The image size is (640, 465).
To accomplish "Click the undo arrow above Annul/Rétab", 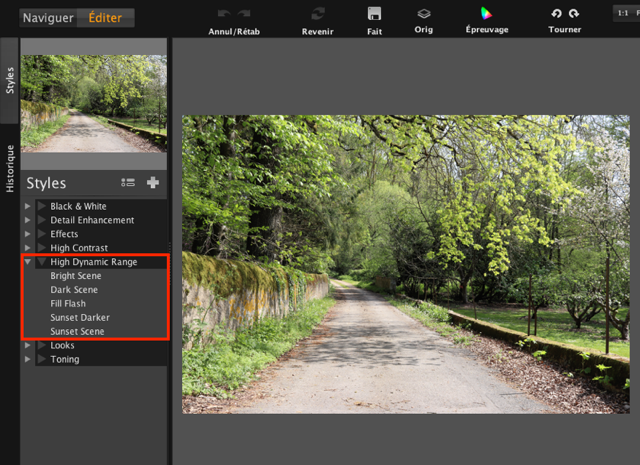I will pos(224,14).
